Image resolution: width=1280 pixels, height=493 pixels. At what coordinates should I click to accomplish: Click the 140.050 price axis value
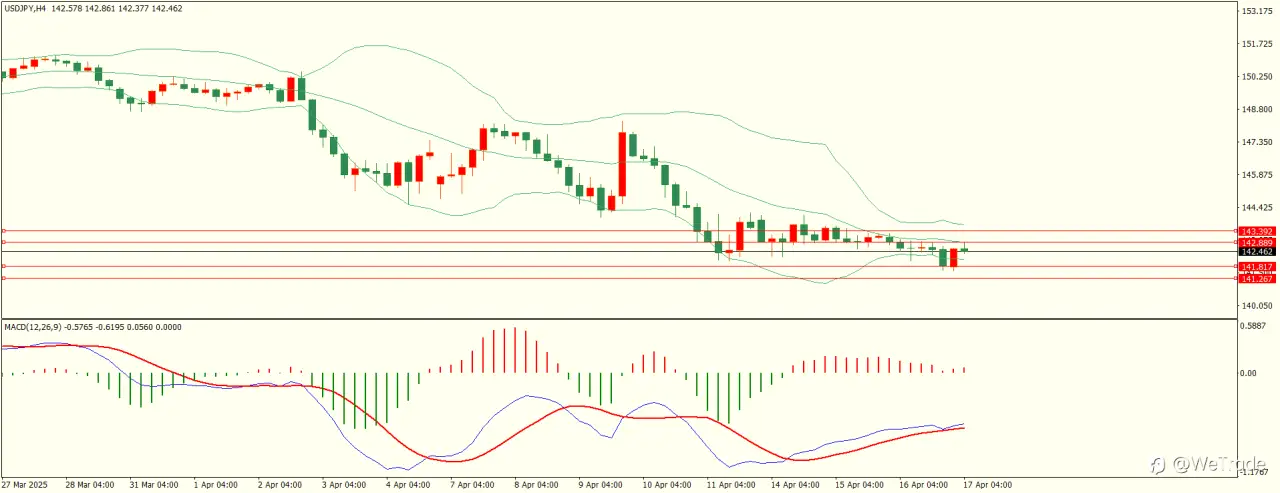pos(1256,305)
